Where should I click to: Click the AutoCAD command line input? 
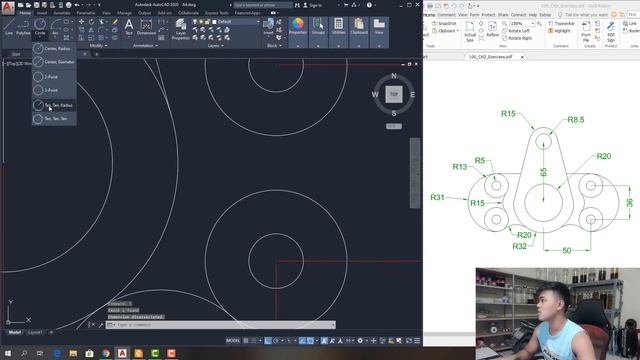[221, 325]
